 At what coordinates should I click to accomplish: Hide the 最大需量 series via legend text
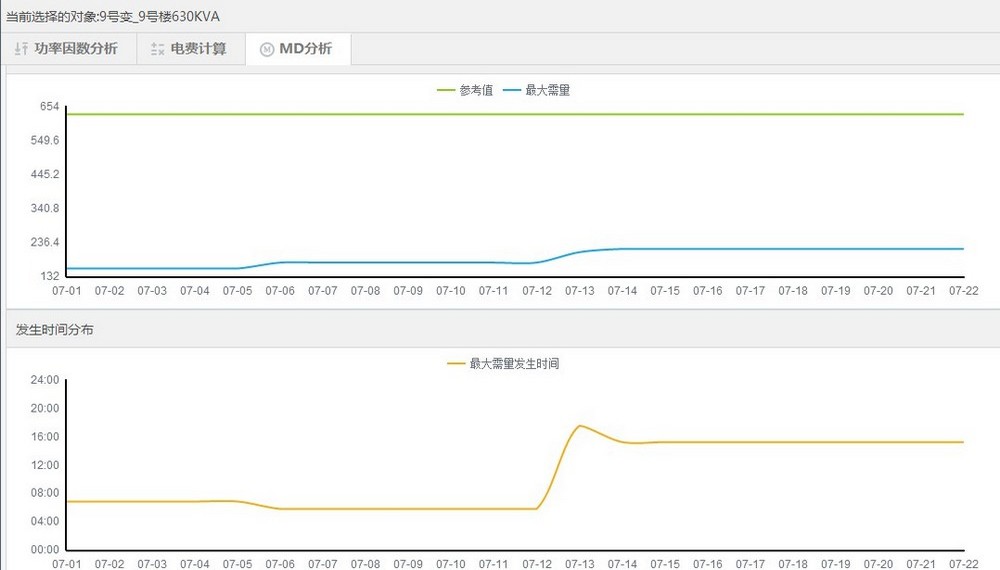547,90
